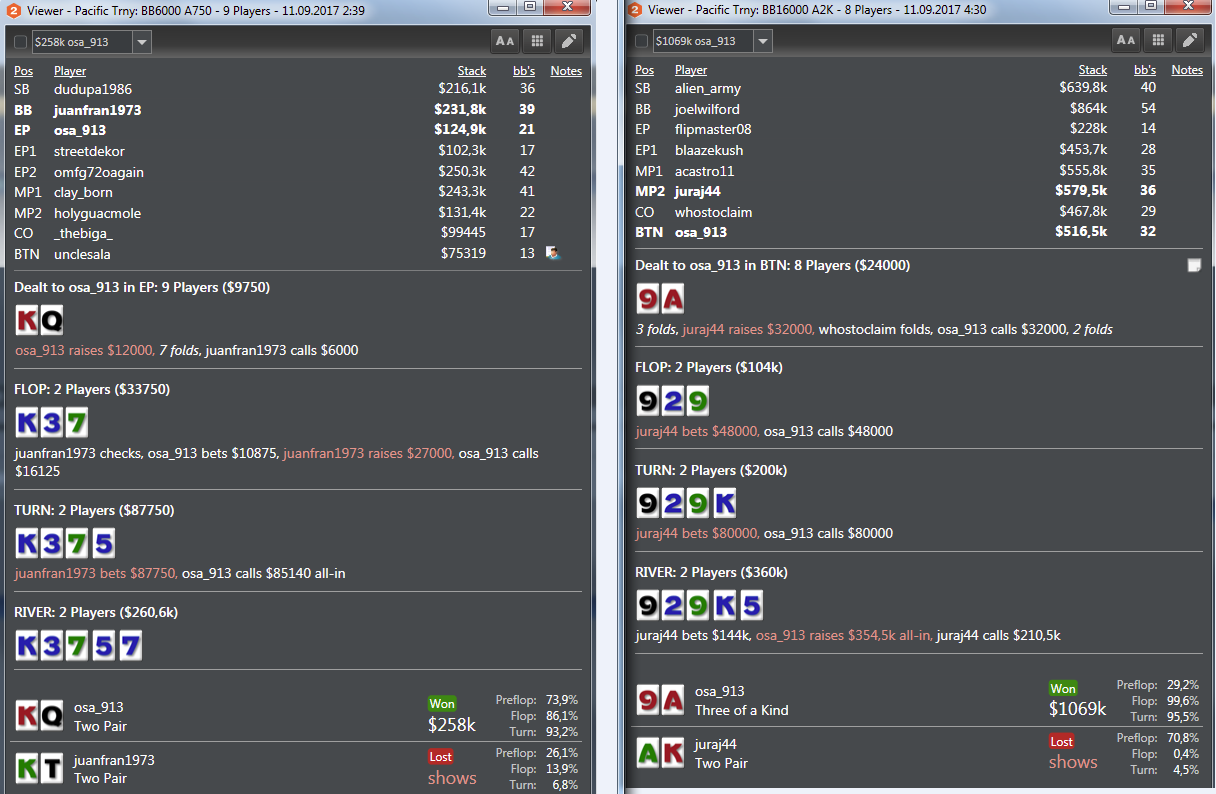Tick the checkbox beside $1069k osa_913

pyautogui.click(x=642, y=41)
